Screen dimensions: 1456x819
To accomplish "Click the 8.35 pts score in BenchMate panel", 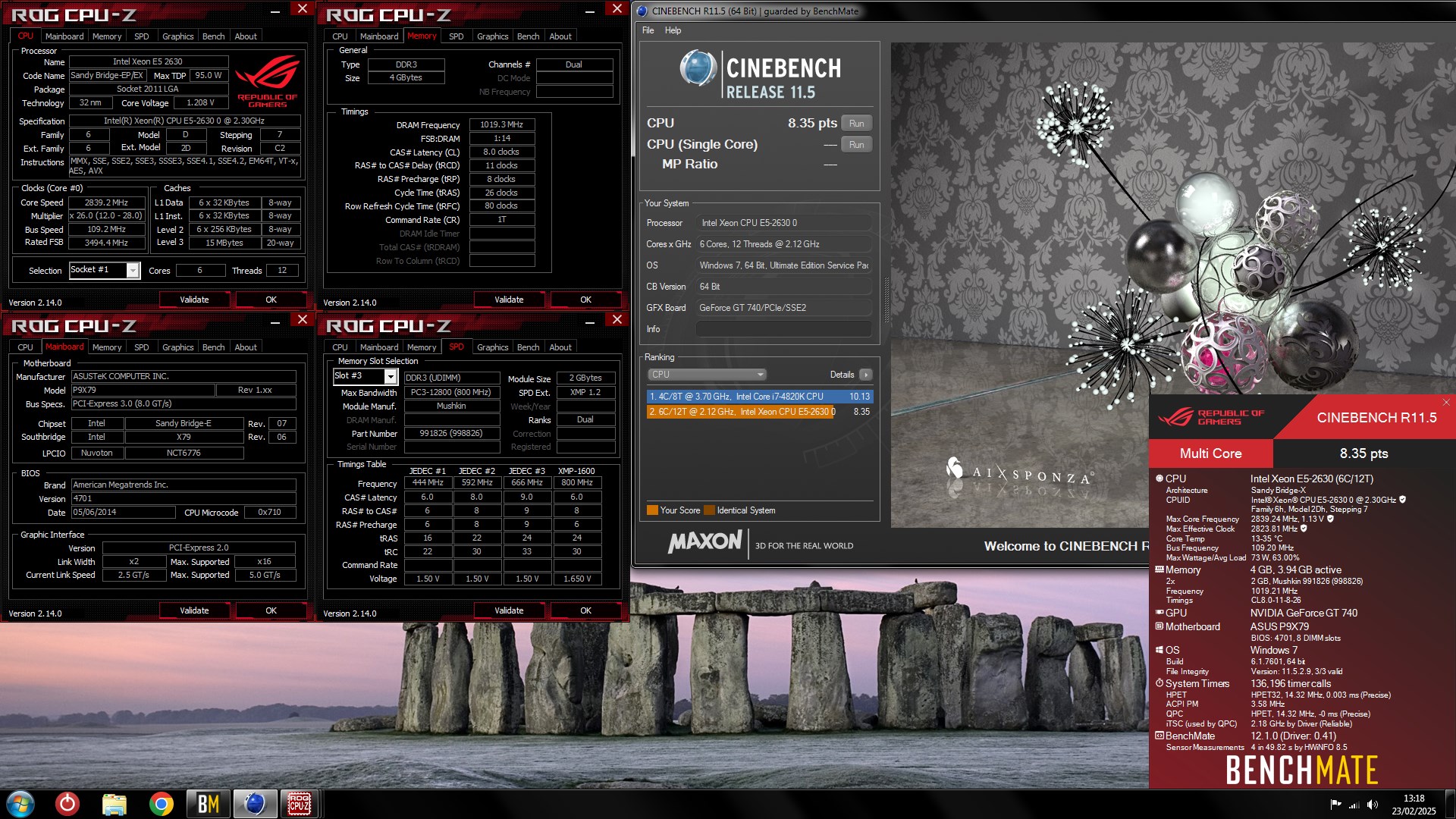I will (x=1363, y=453).
